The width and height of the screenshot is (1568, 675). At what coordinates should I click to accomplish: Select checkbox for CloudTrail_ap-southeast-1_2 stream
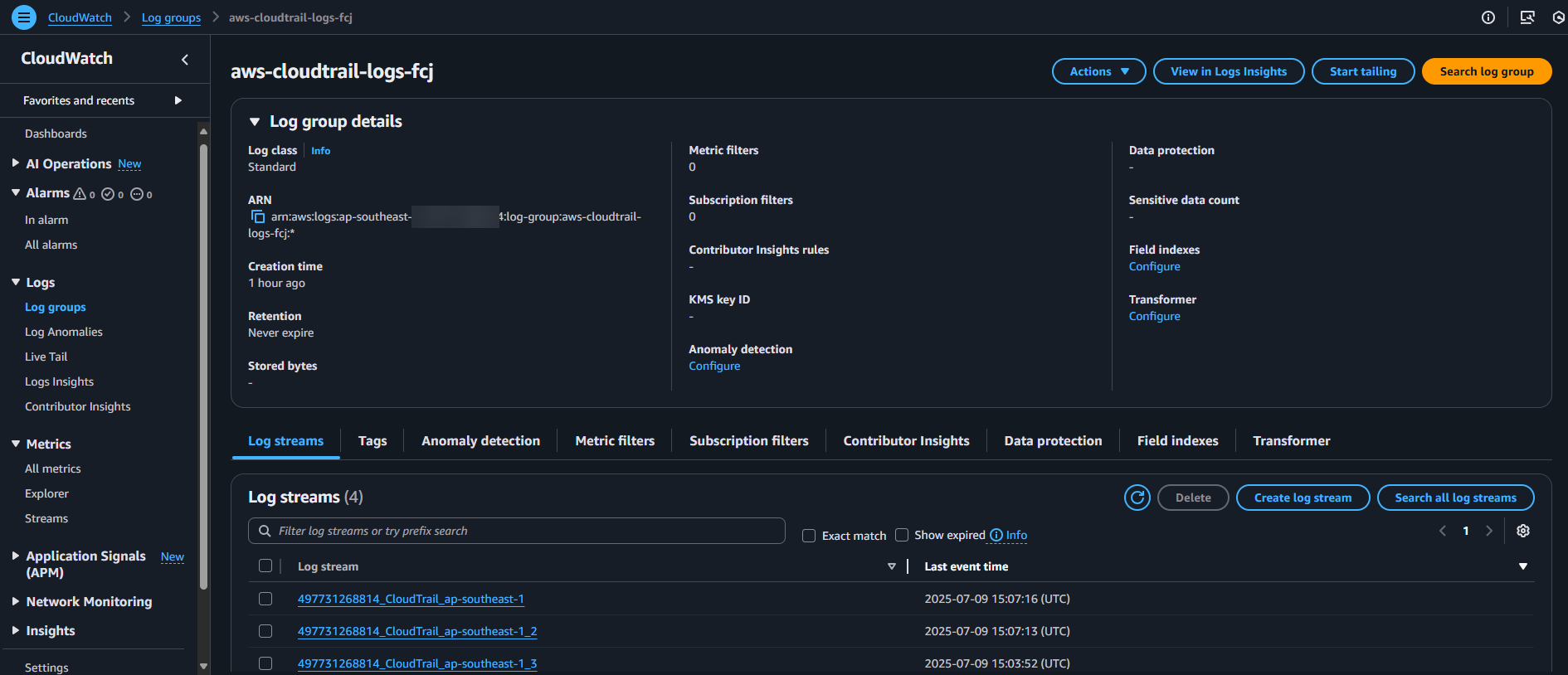265,631
